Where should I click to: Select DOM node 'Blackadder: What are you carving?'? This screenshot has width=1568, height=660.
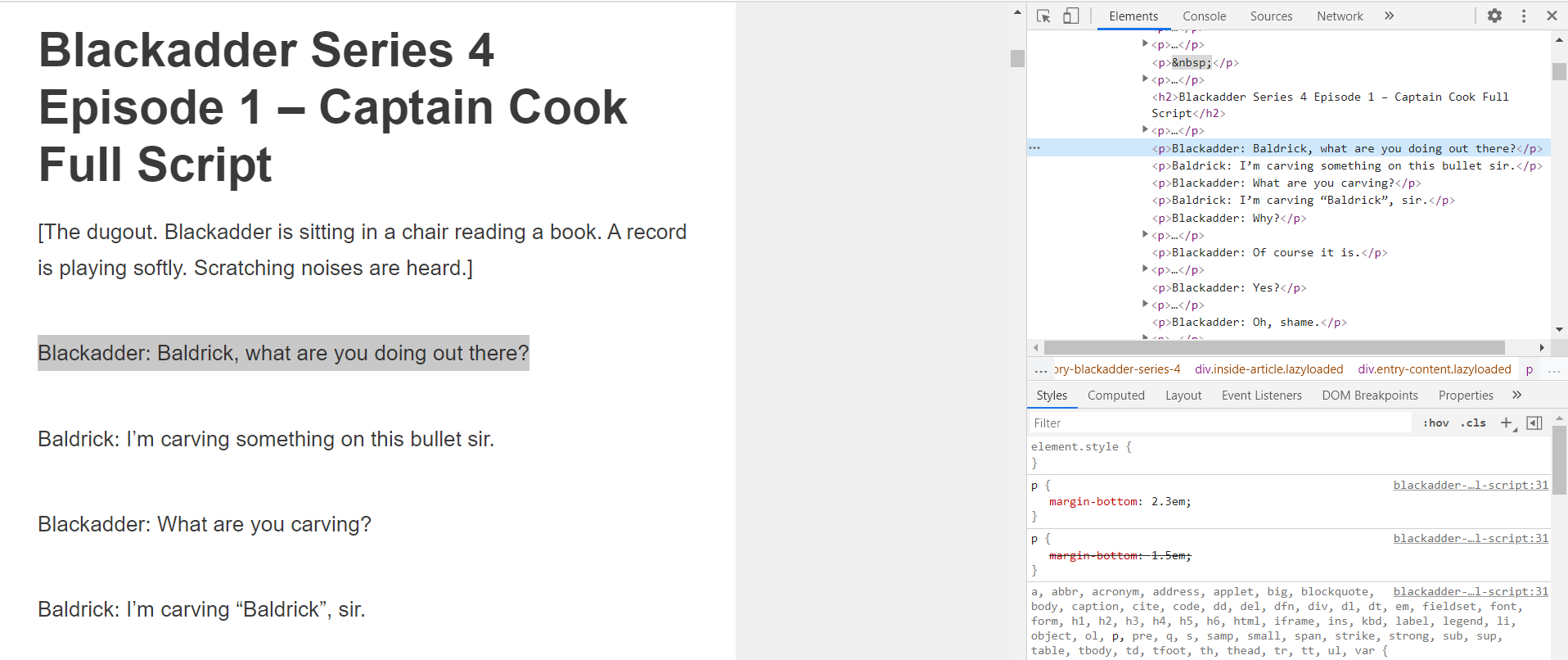1286,183
